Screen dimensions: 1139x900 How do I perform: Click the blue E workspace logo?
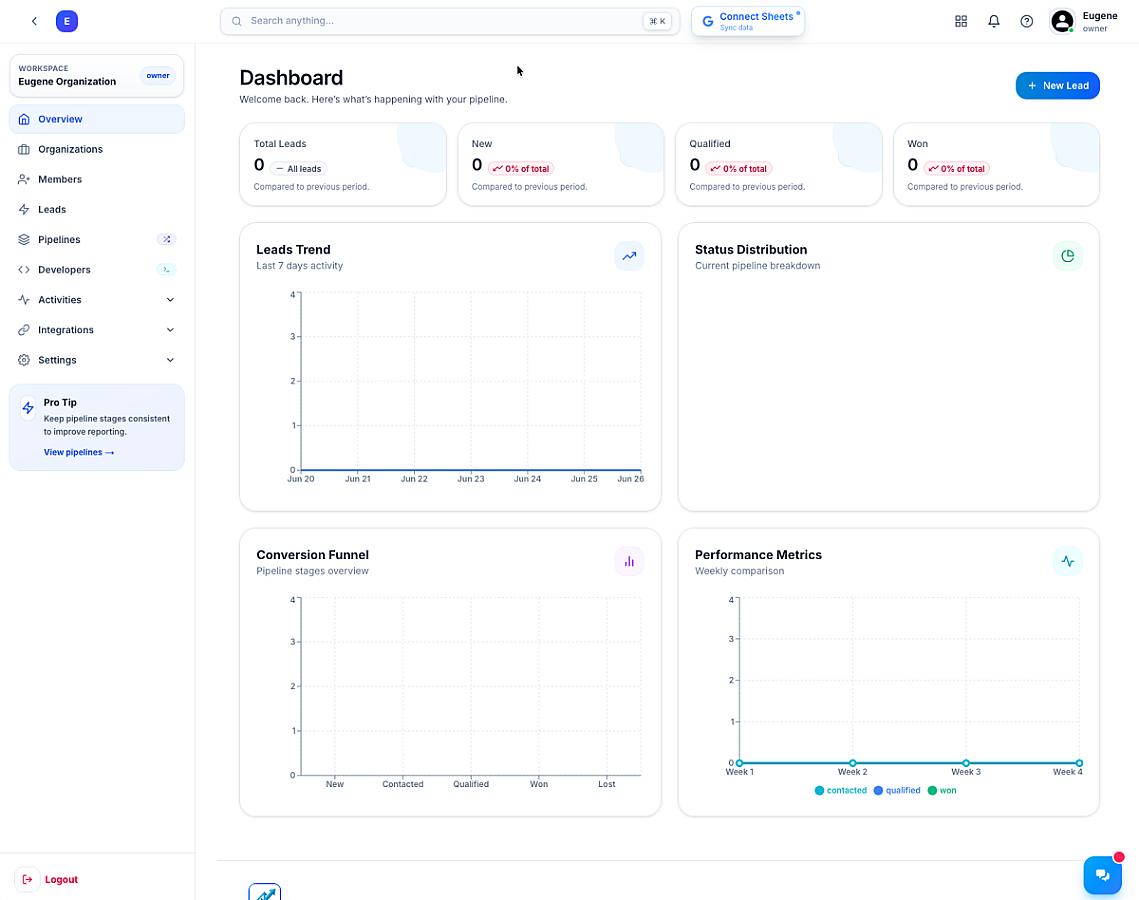pos(67,21)
